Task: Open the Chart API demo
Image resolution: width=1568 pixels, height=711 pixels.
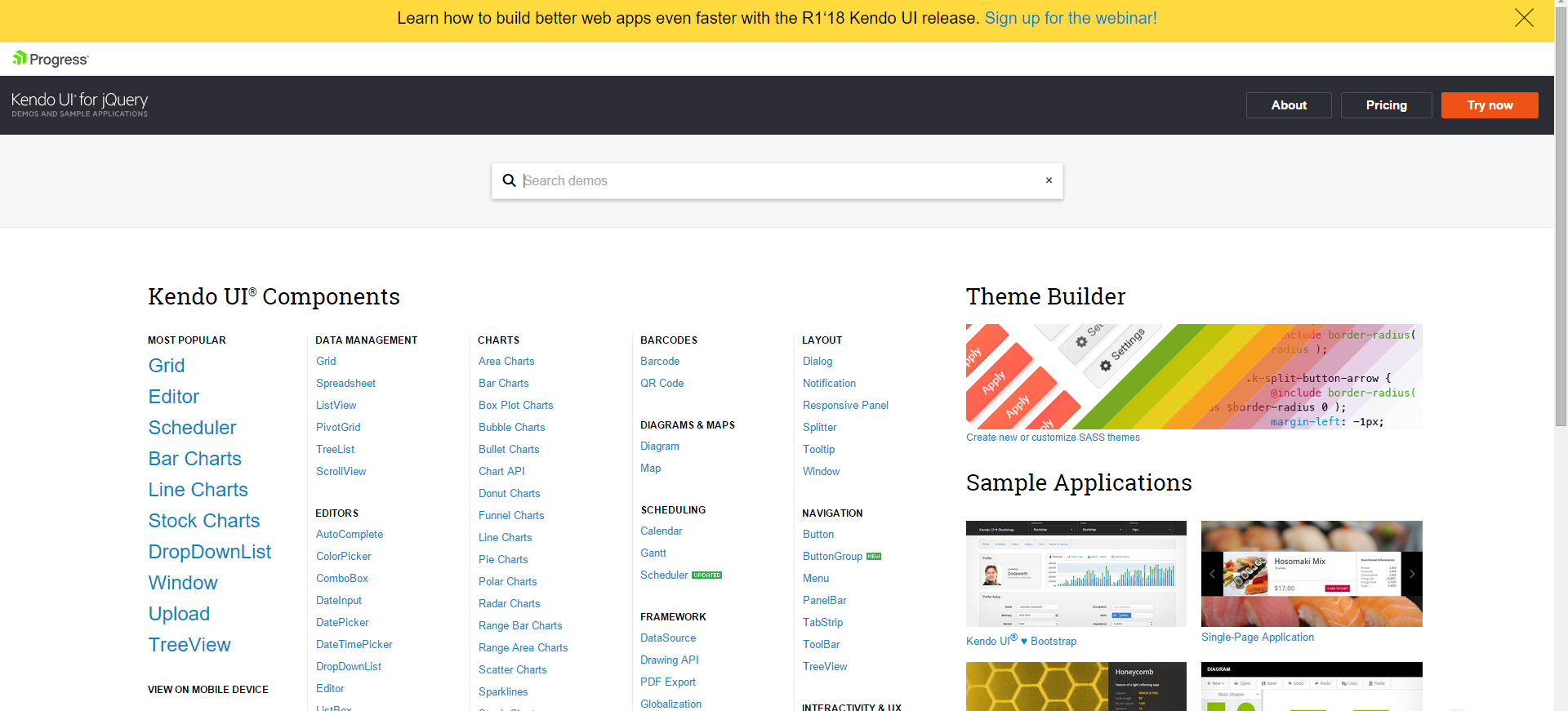Action: [501, 471]
